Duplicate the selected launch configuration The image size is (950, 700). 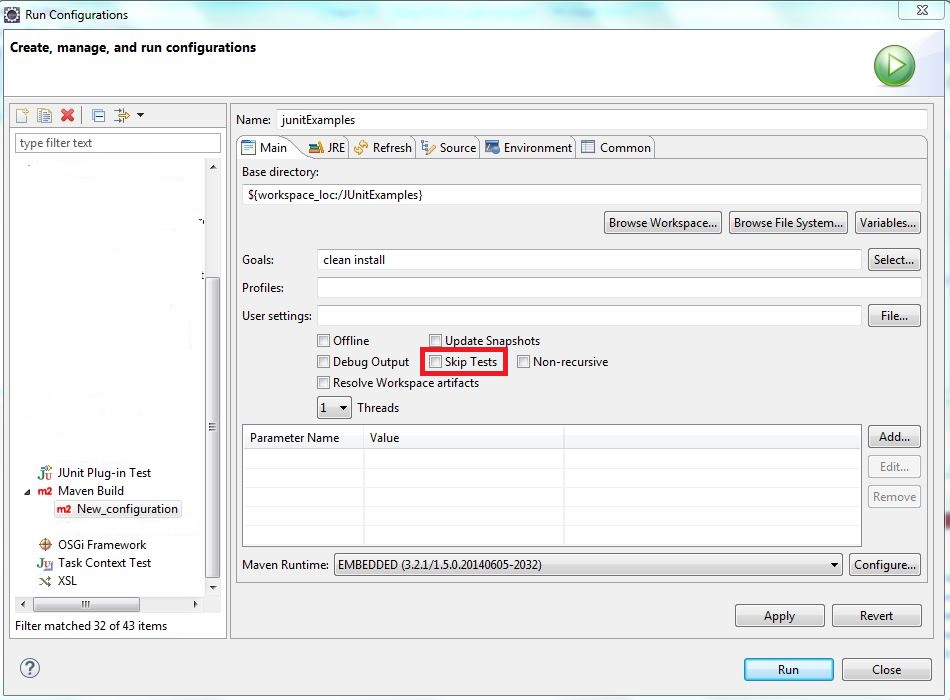coord(45,116)
